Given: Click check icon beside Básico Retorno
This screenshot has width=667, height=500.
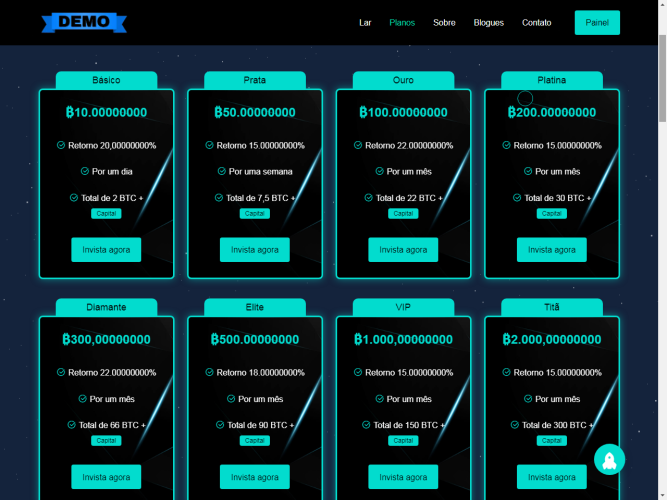Looking at the screenshot, I should point(61,145).
